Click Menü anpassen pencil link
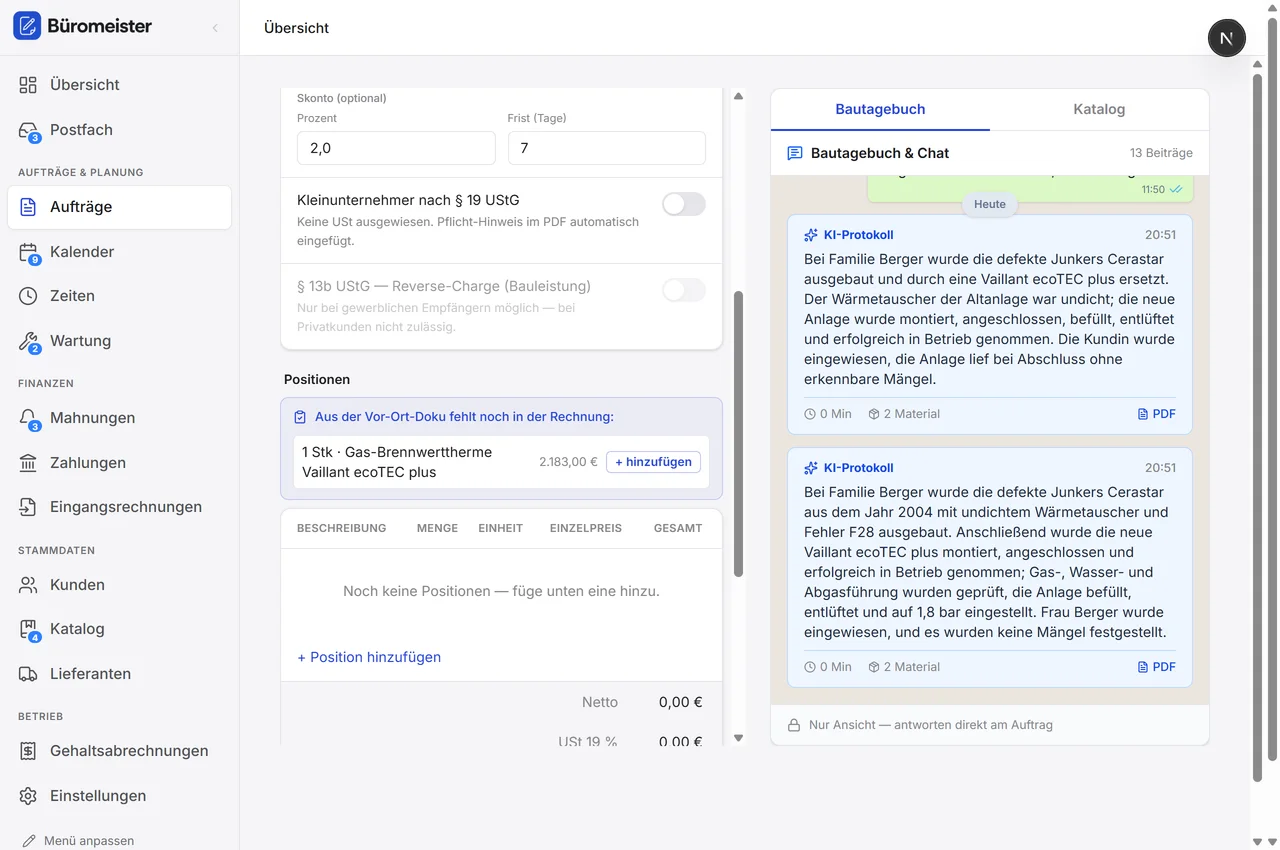Image resolution: width=1280 pixels, height=850 pixels. point(78,841)
